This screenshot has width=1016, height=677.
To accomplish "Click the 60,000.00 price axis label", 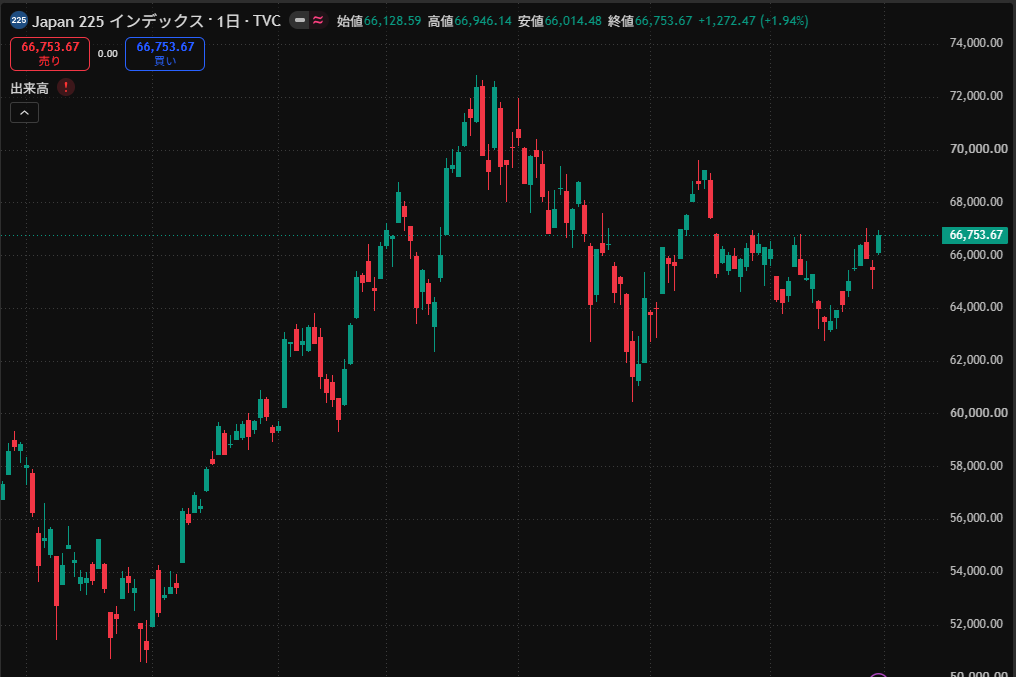I will point(978,413).
